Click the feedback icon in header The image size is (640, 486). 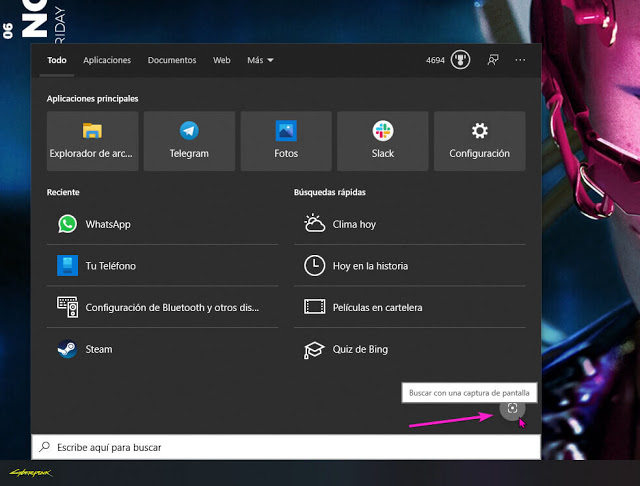click(493, 60)
